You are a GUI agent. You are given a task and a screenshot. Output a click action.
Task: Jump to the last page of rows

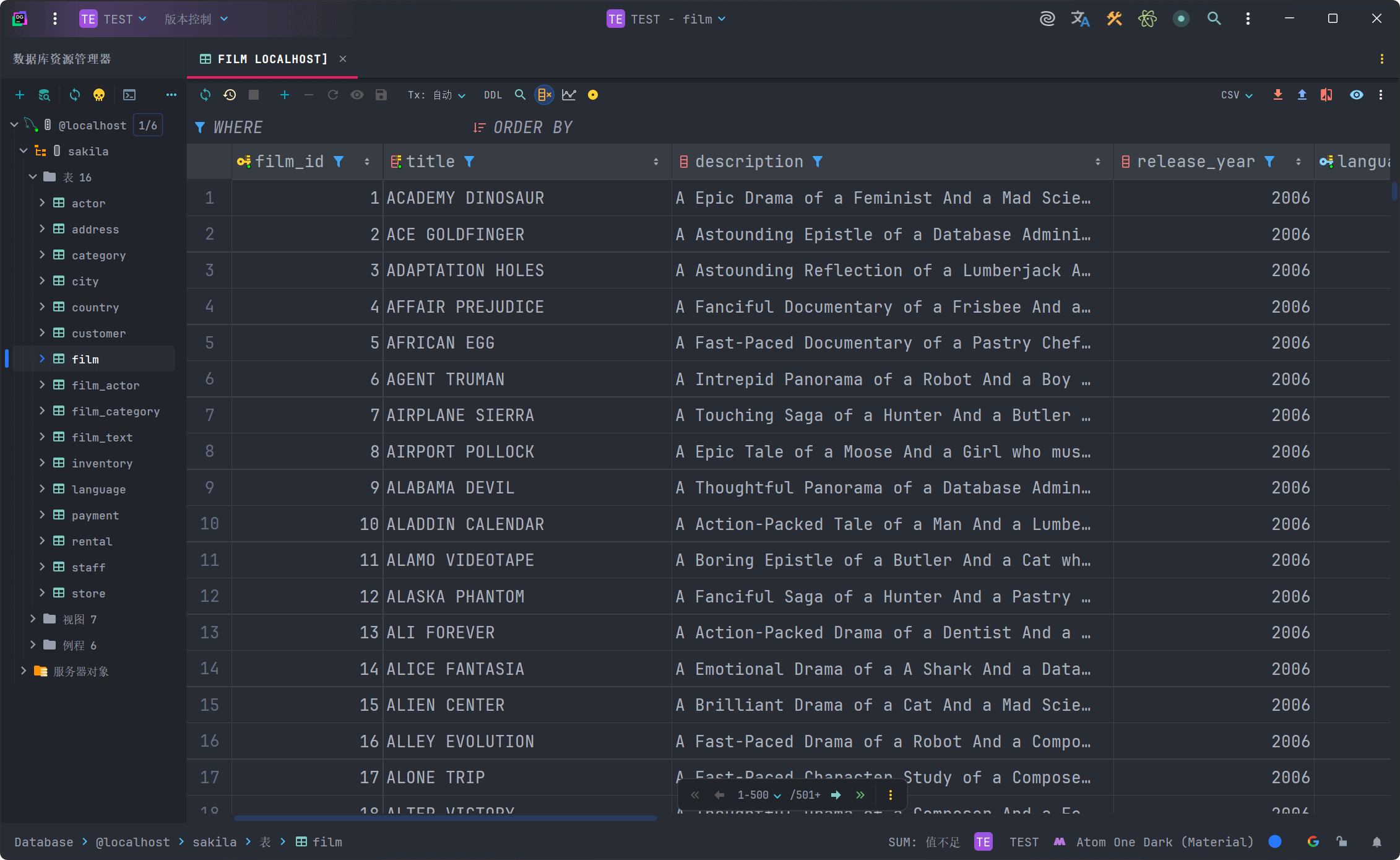coord(860,795)
